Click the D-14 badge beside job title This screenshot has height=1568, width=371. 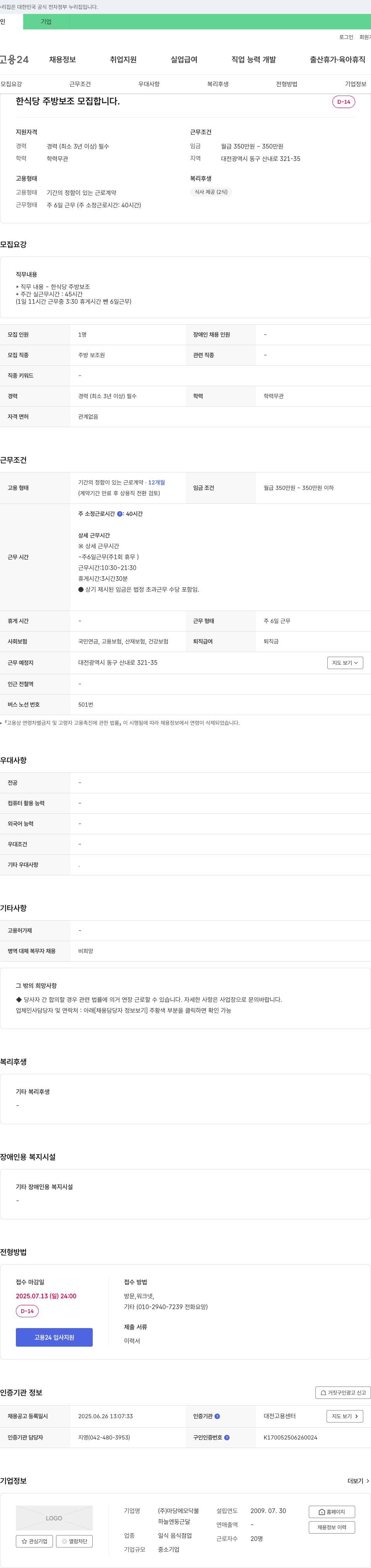click(344, 102)
